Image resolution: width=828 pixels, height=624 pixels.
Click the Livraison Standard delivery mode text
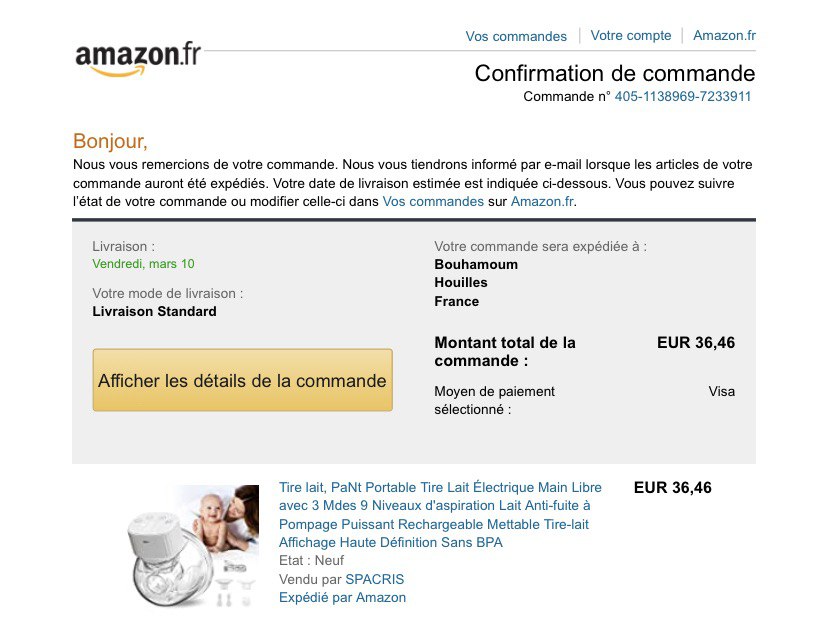[154, 311]
